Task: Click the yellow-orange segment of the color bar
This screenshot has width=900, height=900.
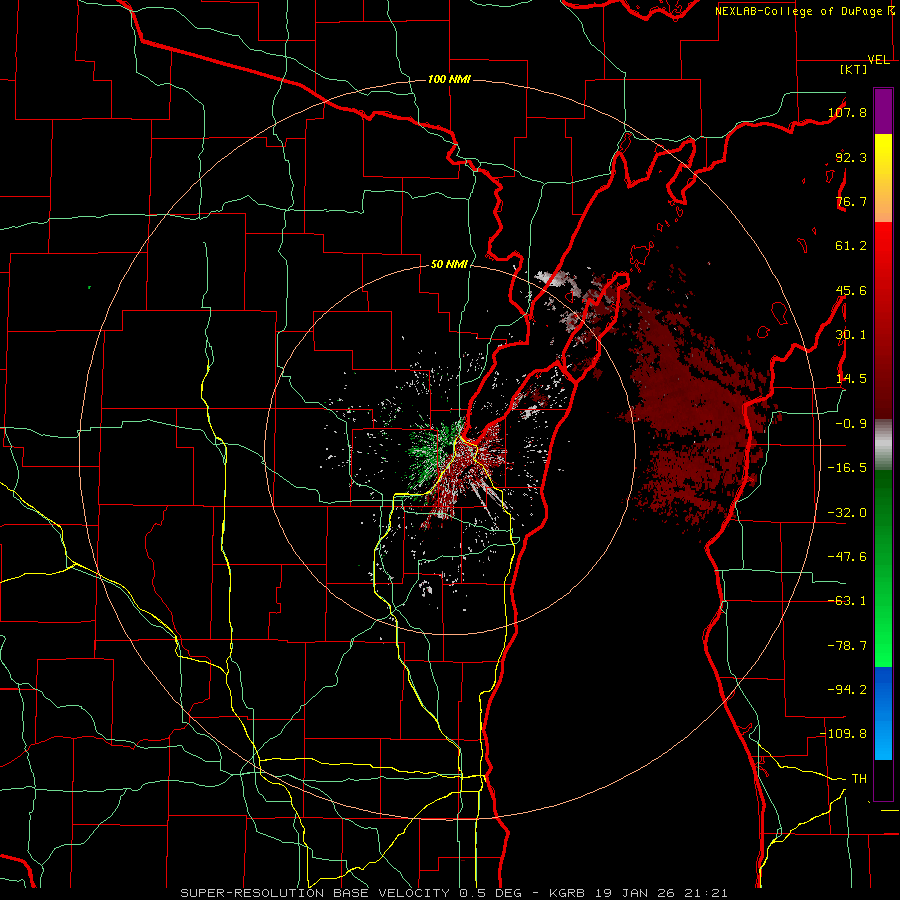Action: point(883,178)
